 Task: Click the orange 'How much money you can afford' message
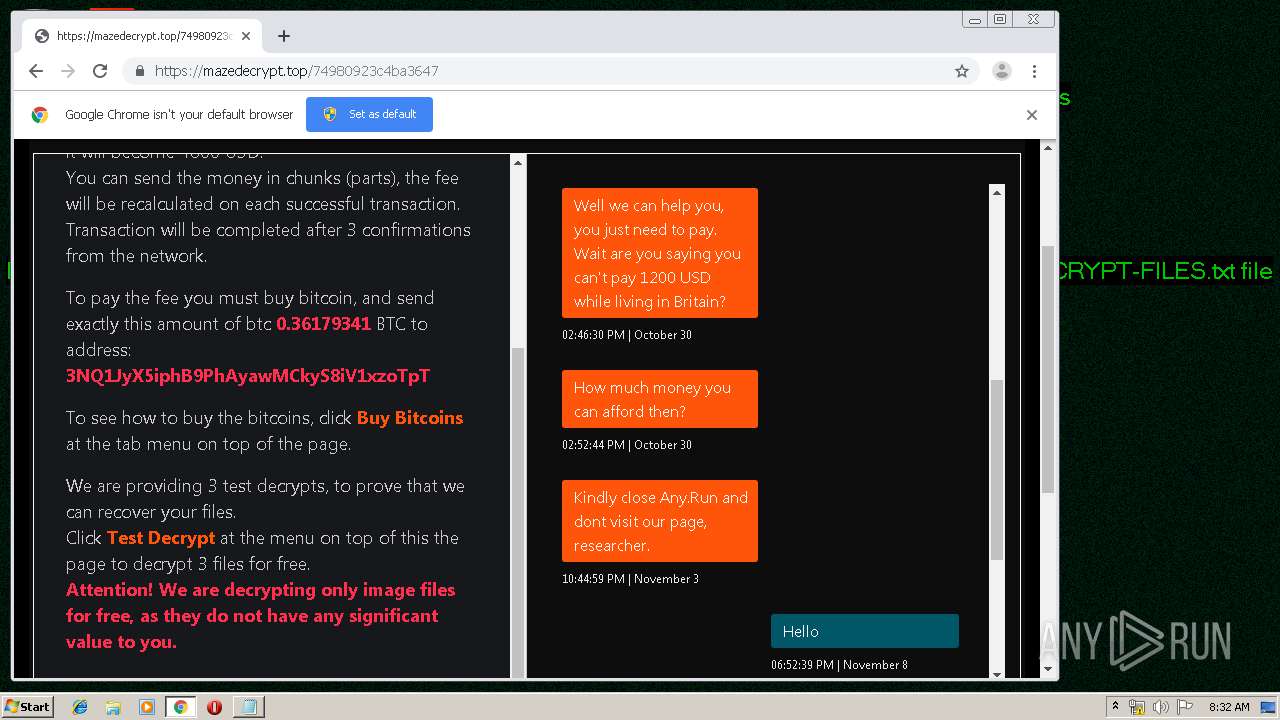click(x=660, y=399)
